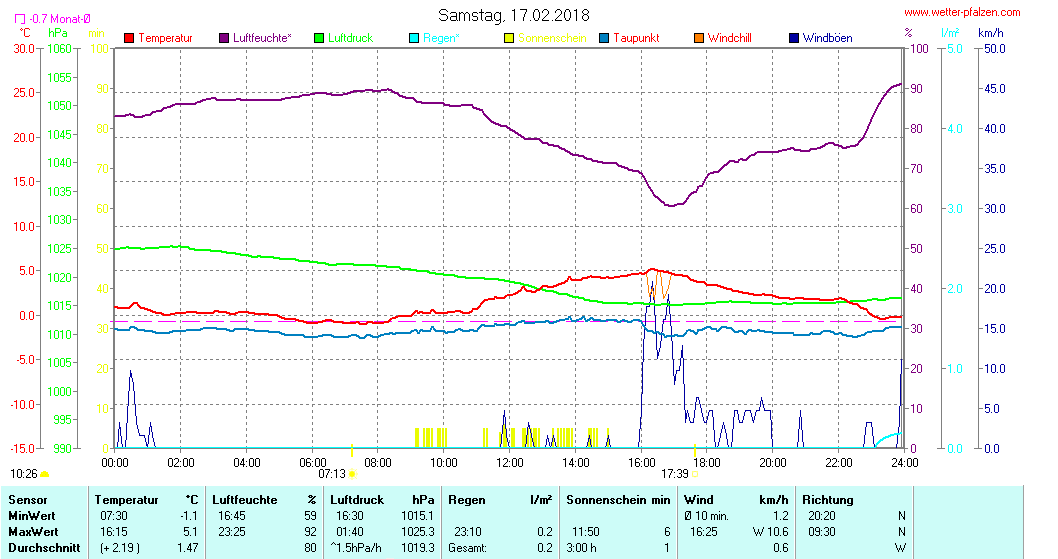This screenshot has width=1058, height=559.
Task: Click the Wind table column header
Action: click(x=698, y=500)
